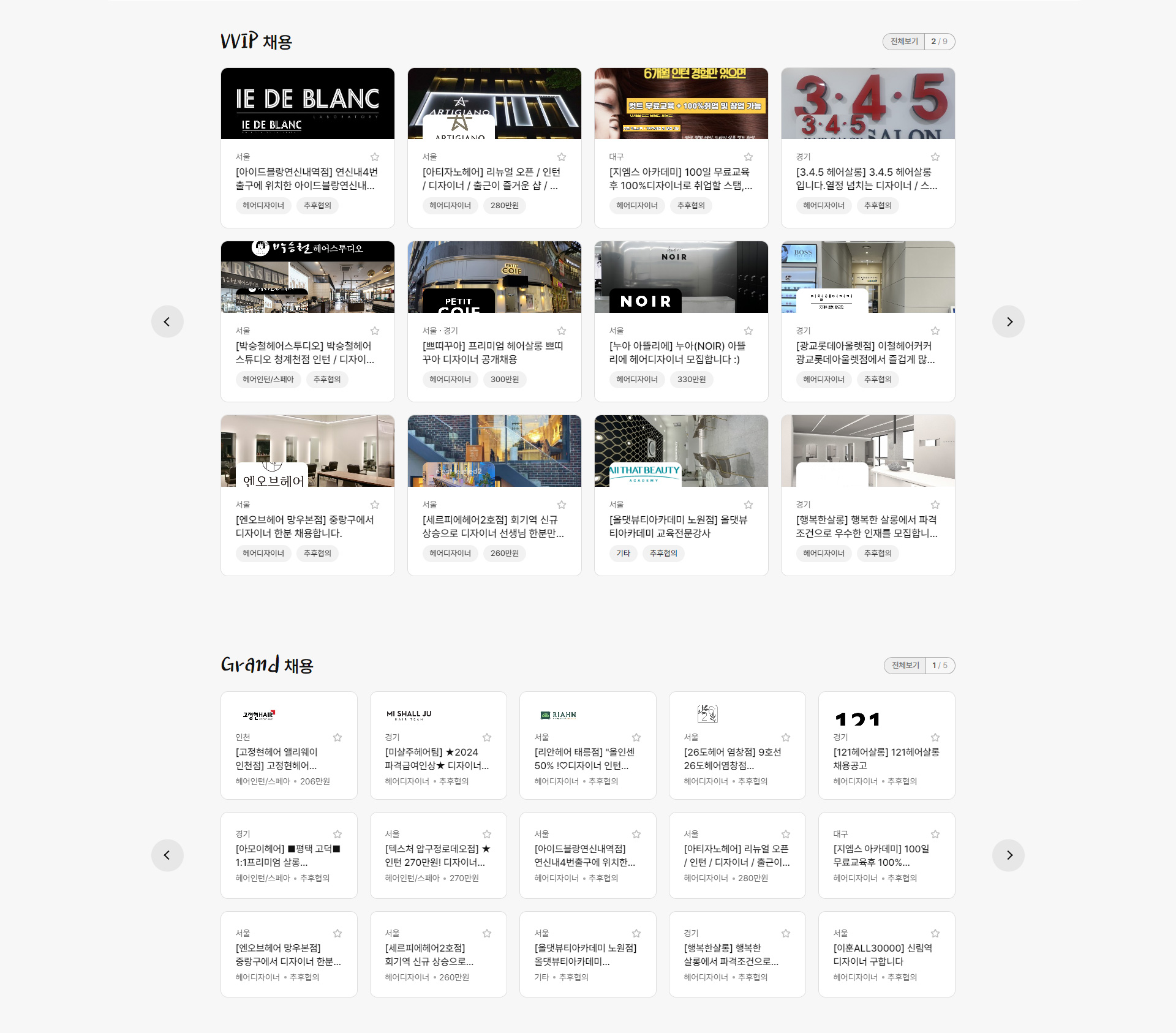Viewport: 1176px width, 1033px height.
Task: Open [이훈ALL30000] 신림역 listing title
Action: coord(883,955)
